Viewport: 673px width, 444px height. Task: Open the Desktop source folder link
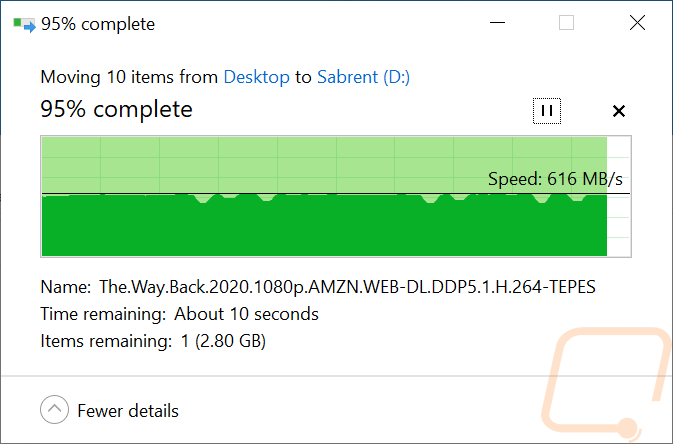pyautogui.click(x=256, y=77)
